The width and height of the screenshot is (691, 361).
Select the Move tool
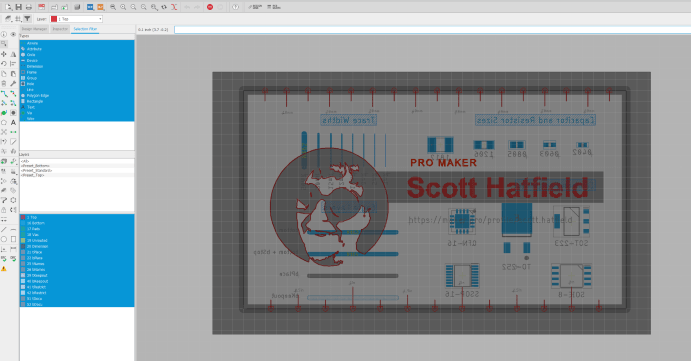[x=4, y=54]
